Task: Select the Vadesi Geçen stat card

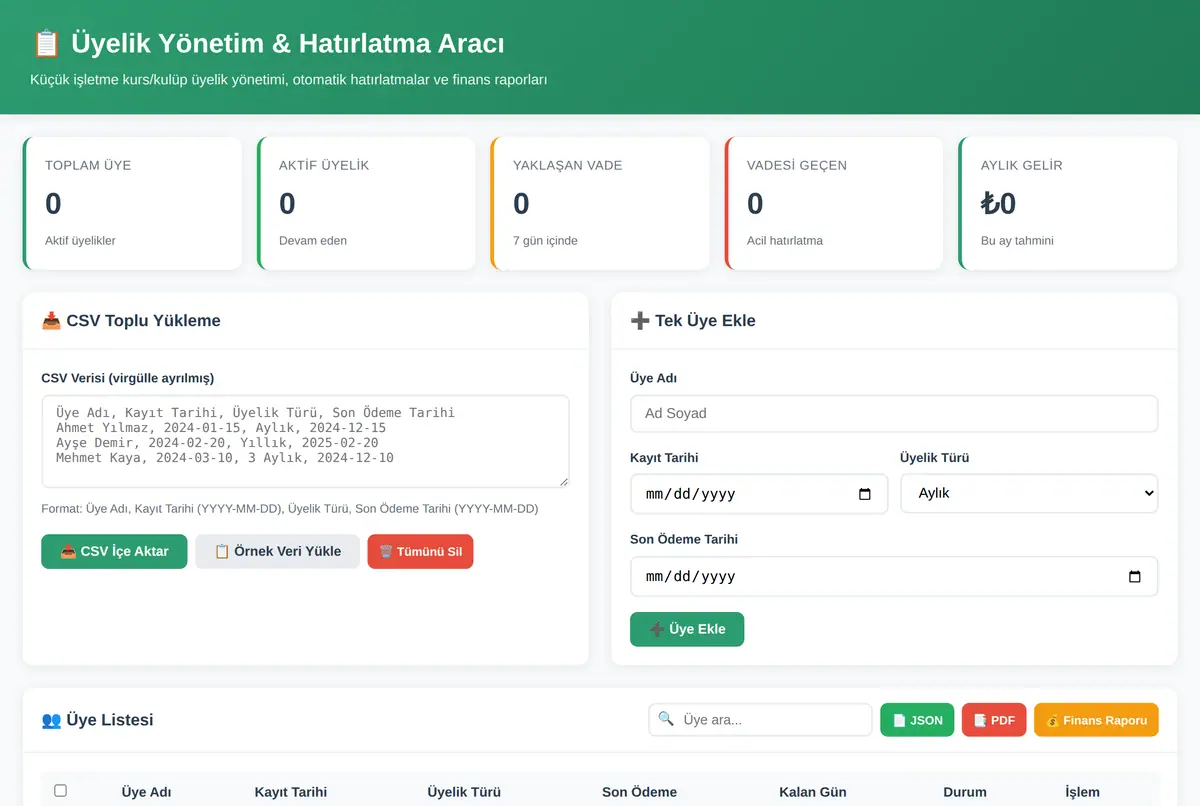Action: click(x=834, y=204)
